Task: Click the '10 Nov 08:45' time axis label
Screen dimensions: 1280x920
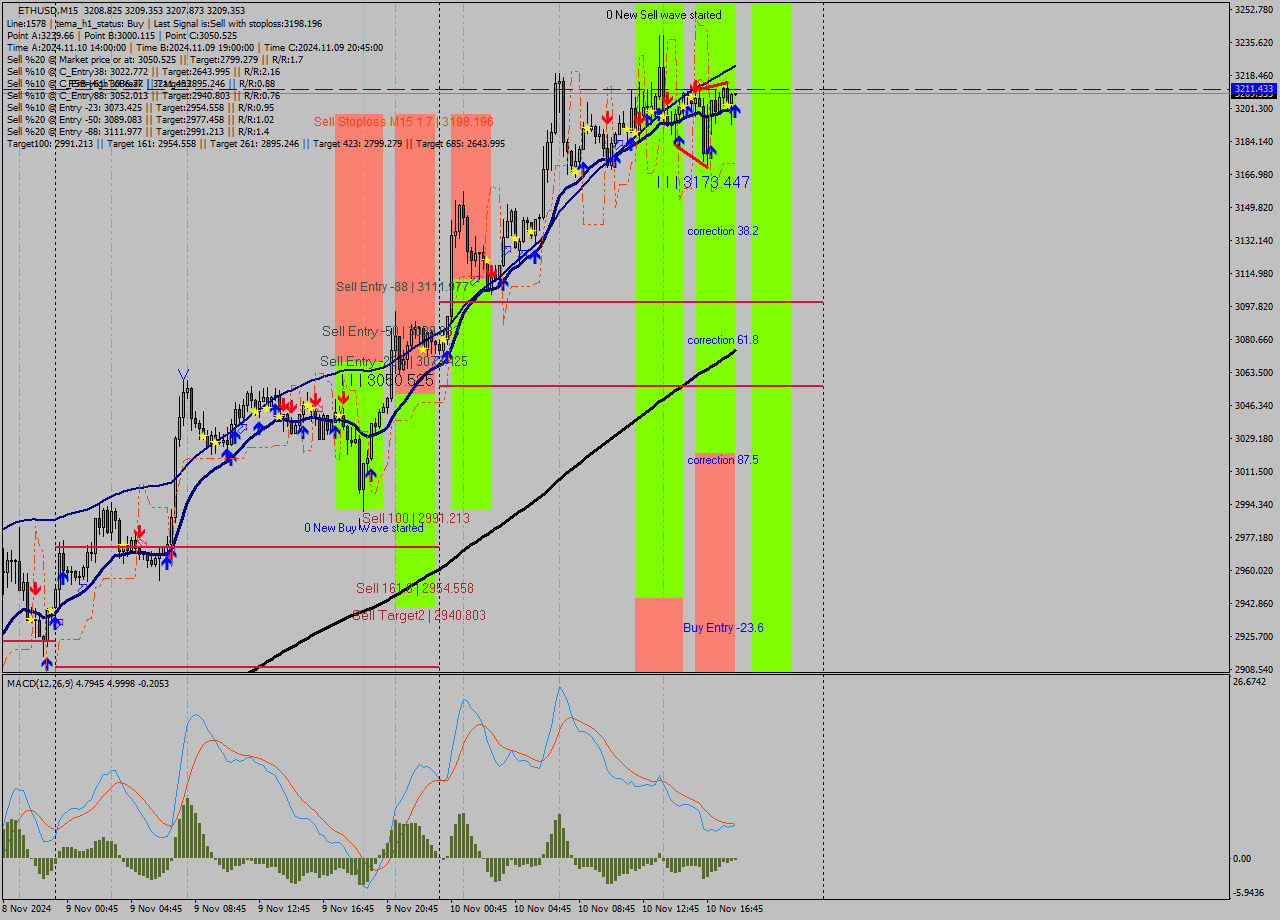Action: coord(607,910)
